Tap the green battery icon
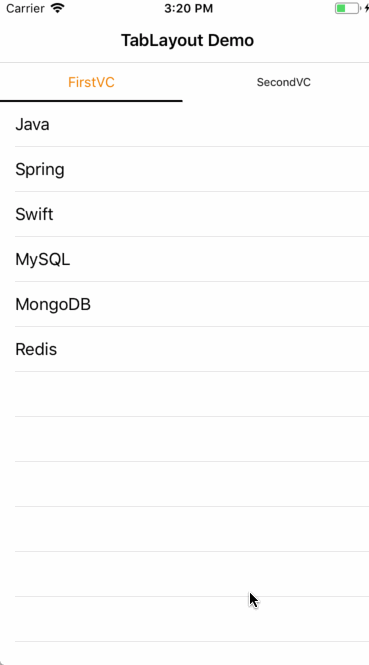This screenshot has width=369, height=665. point(347,8)
